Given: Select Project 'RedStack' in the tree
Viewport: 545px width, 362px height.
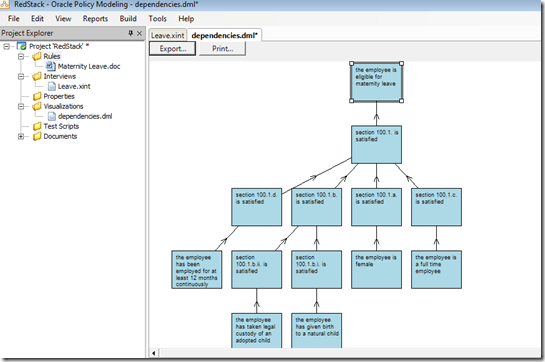Looking at the screenshot, I should point(59,46).
